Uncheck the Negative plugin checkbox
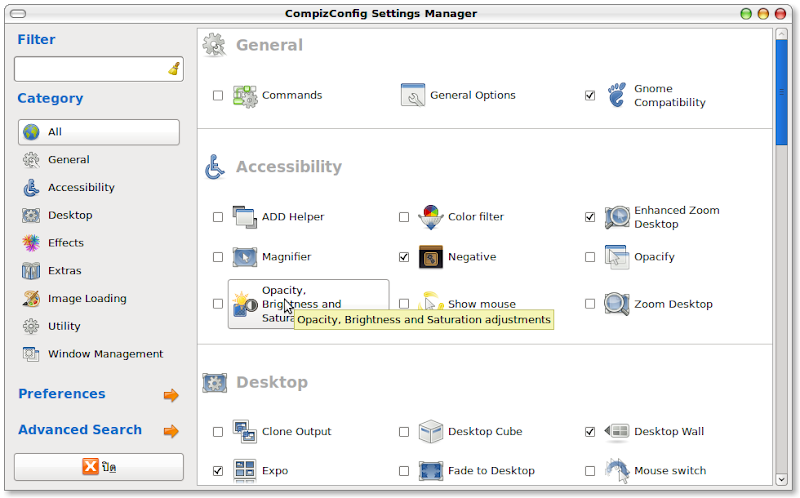 (x=404, y=257)
